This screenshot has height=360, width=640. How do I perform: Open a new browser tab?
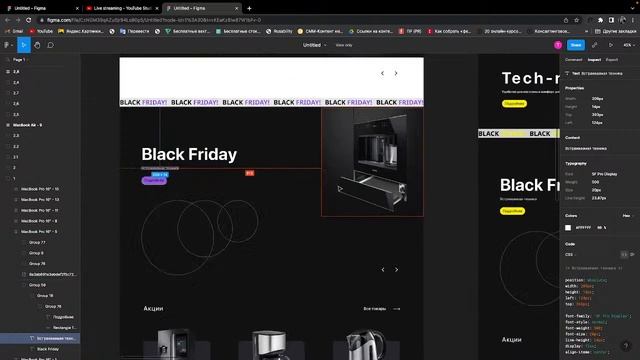pos(249,8)
